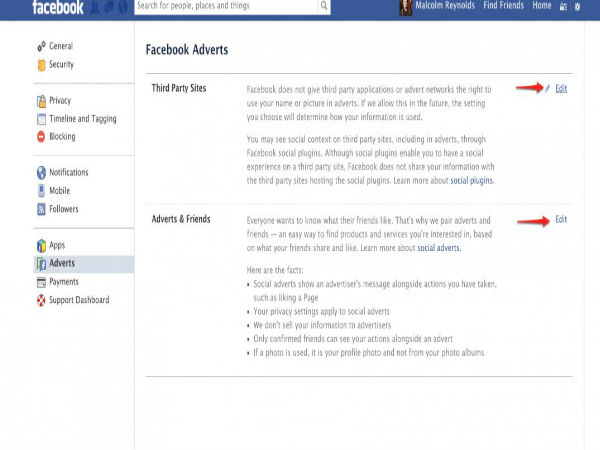Open the friend requests icon
Viewport: 600px width, 450px height.
click(x=95, y=7)
